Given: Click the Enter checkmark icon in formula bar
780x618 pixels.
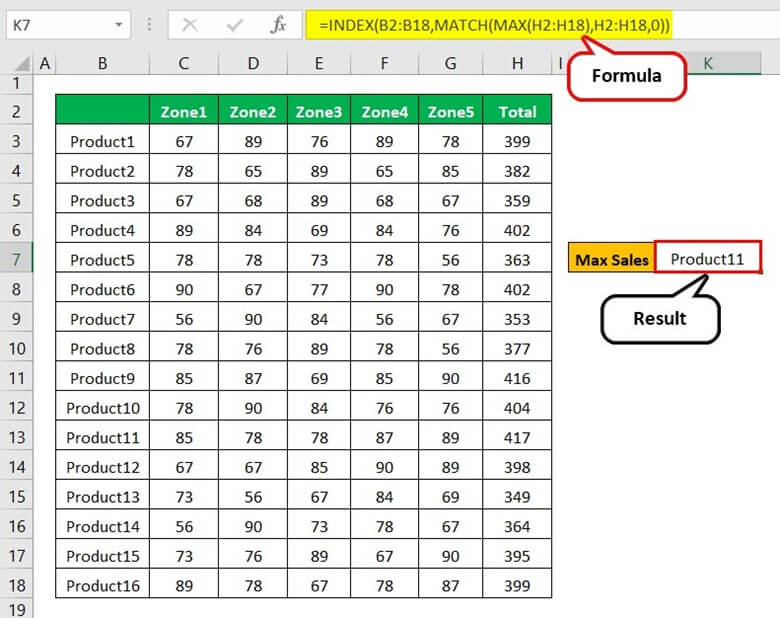Looking at the screenshot, I should pyautogui.click(x=234, y=24).
